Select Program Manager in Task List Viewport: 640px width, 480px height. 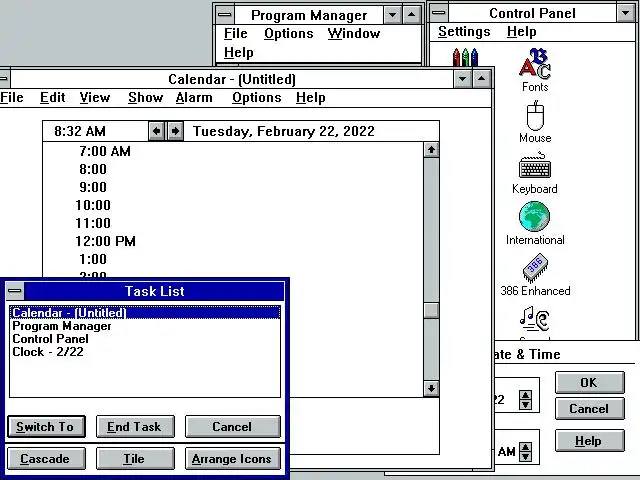145,326
